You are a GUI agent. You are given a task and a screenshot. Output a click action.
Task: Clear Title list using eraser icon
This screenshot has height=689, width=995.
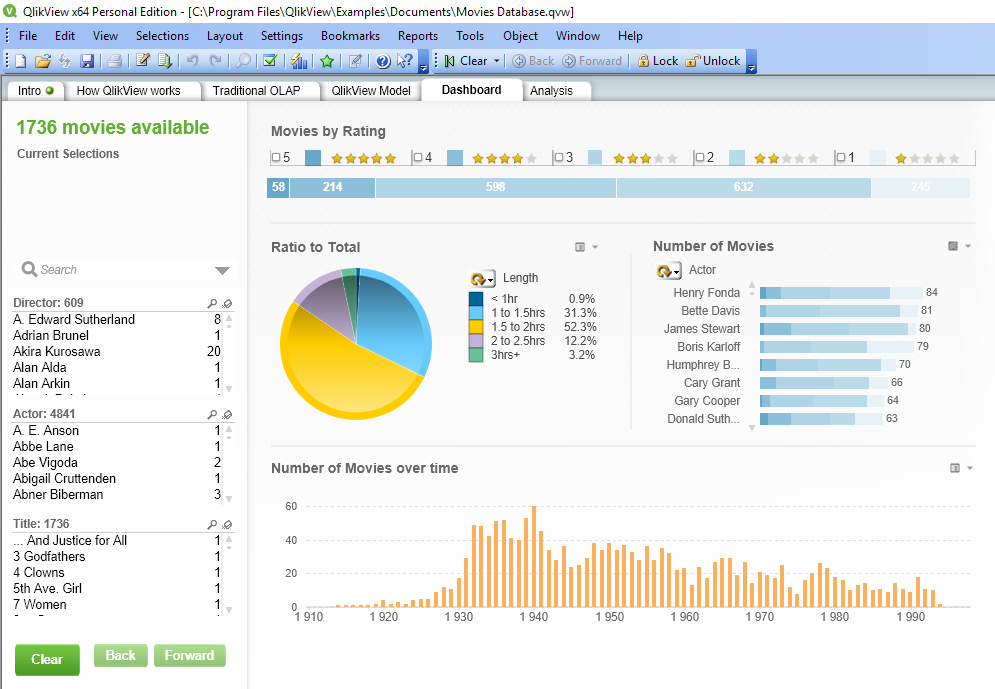click(227, 525)
